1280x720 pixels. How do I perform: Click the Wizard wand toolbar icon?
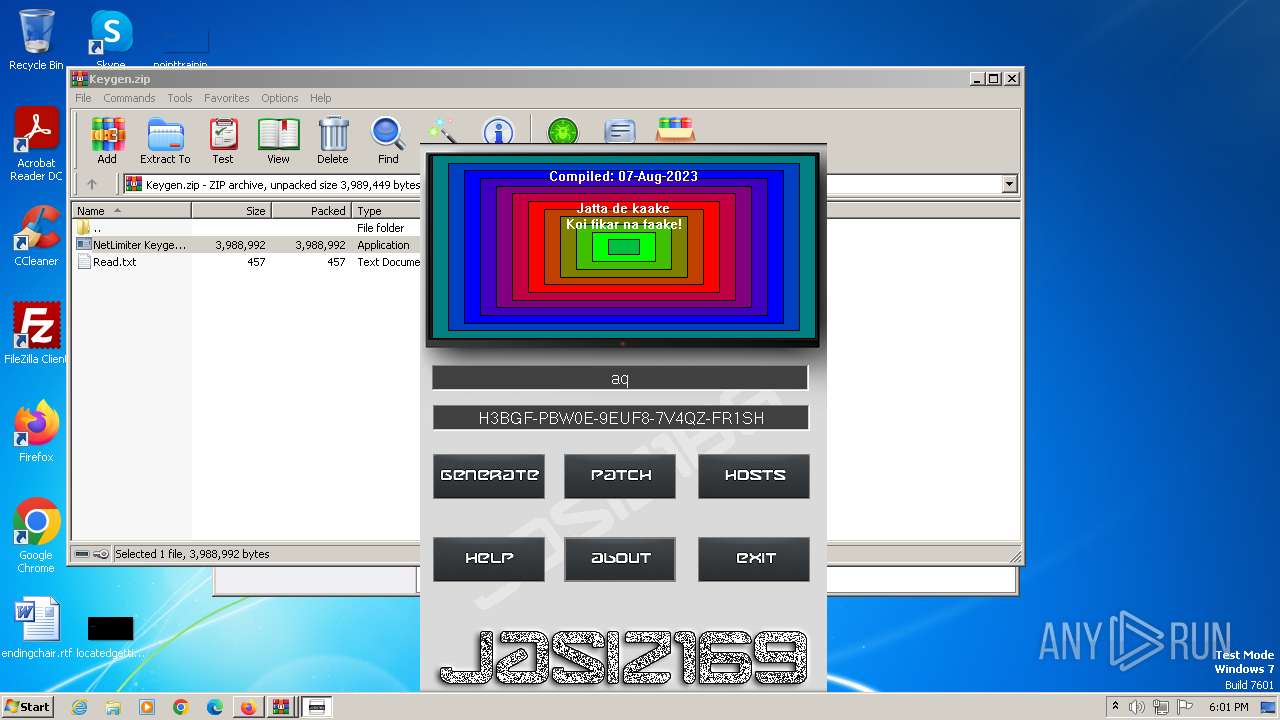(442, 132)
